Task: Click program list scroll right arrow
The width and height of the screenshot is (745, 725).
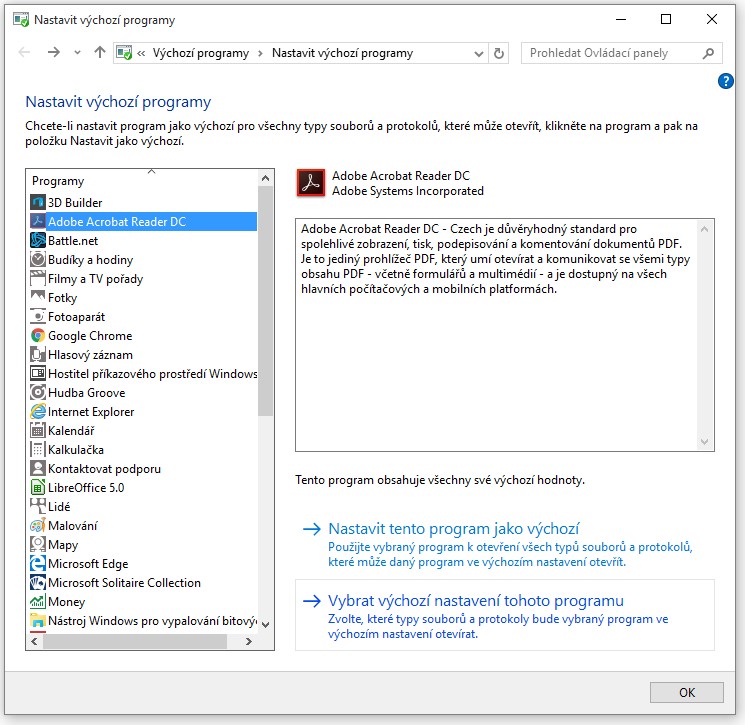Action: pos(248,641)
